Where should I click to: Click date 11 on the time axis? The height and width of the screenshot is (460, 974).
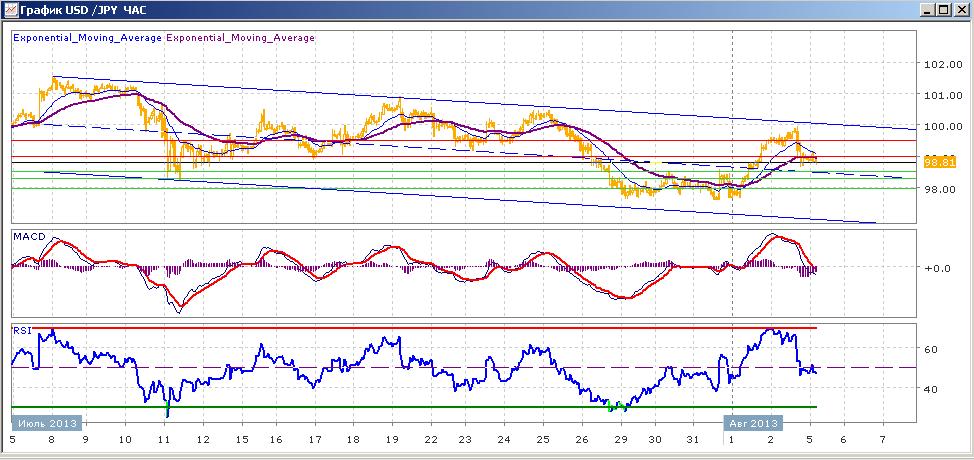tap(165, 439)
